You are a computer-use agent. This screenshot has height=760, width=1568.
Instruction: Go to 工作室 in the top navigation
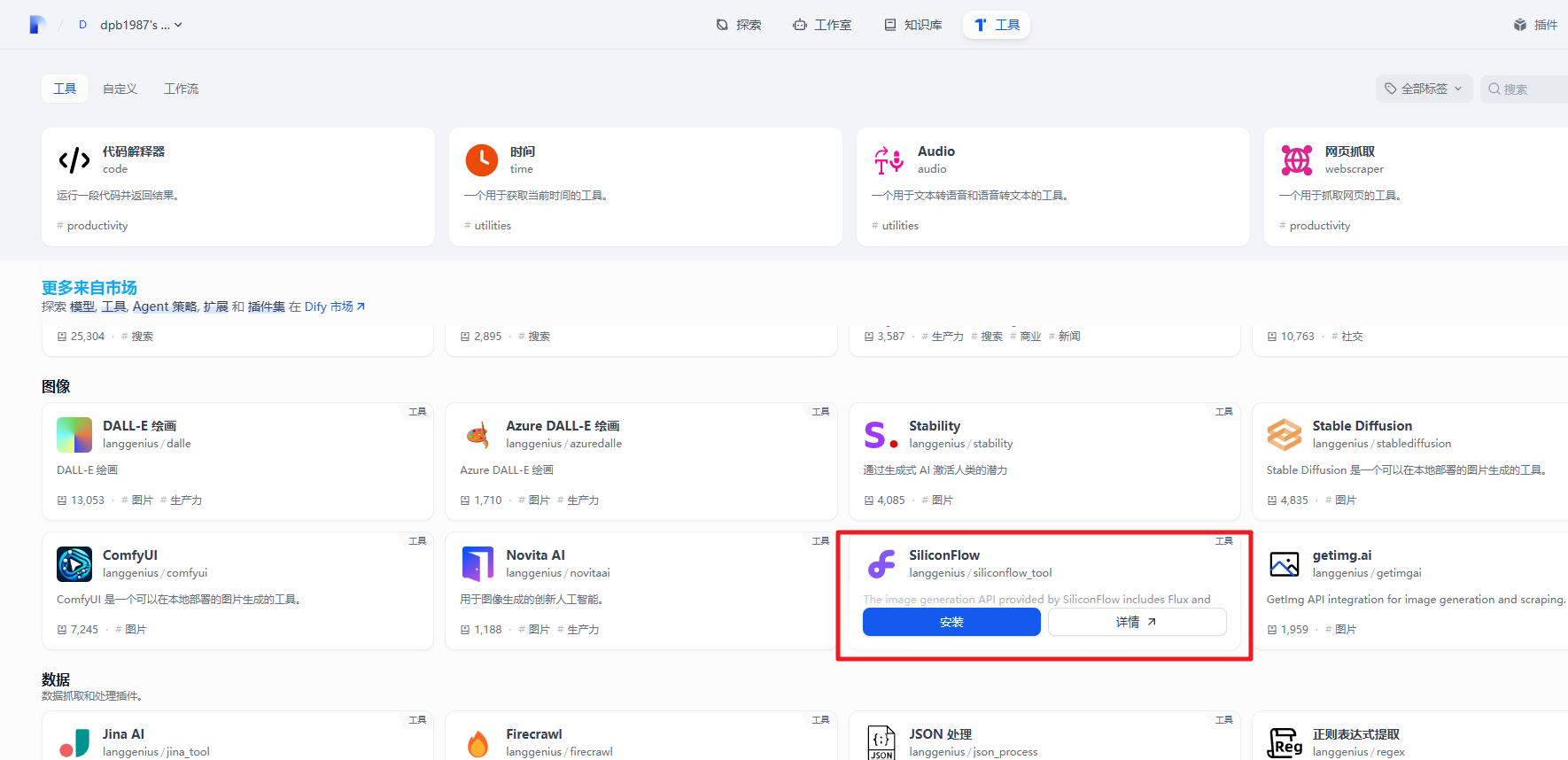tap(822, 25)
